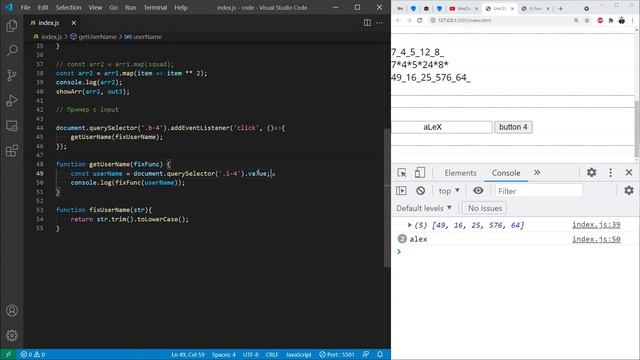Open console settings gear
Viewport: 640px width, 360px height.
pos(629,190)
